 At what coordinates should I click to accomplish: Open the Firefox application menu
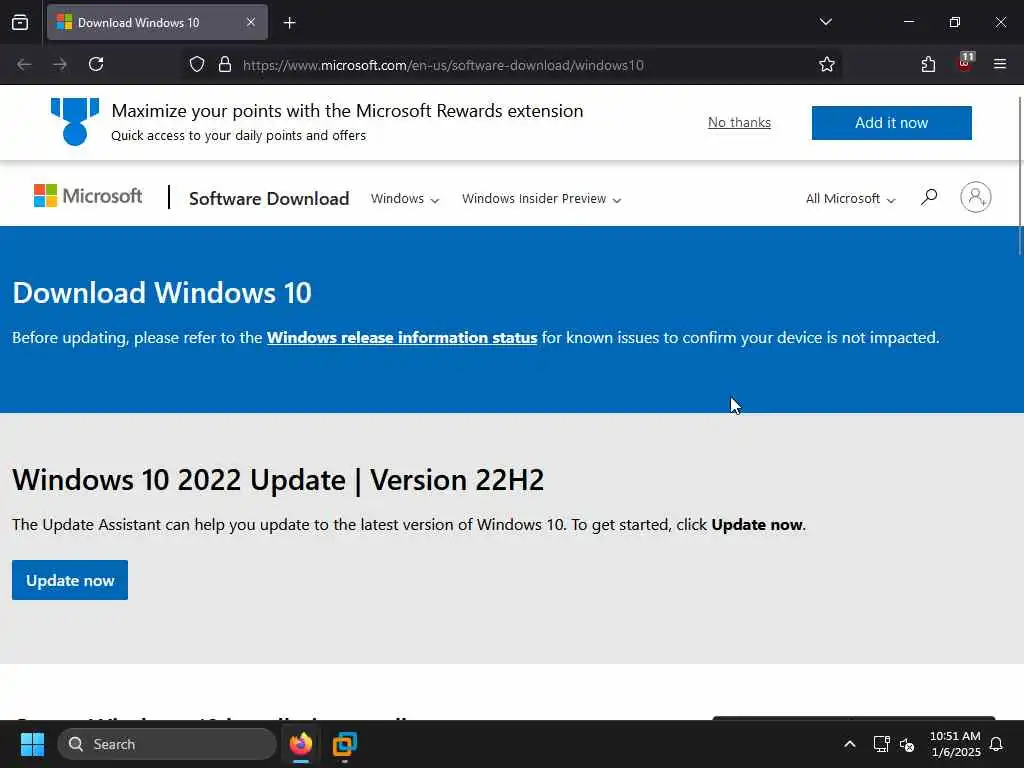tap(1000, 64)
